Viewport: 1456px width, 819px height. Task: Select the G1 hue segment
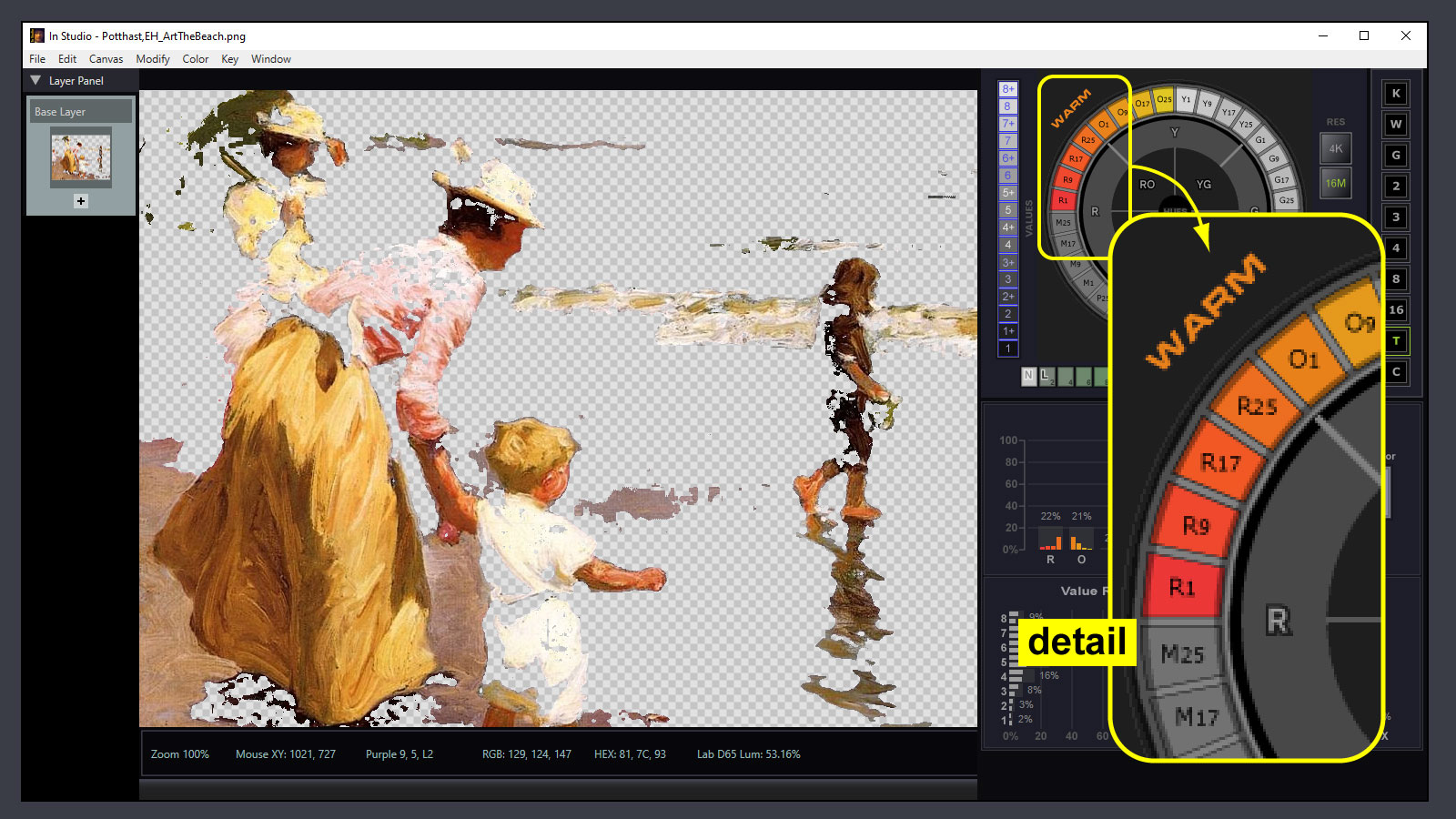(1260, 140)
